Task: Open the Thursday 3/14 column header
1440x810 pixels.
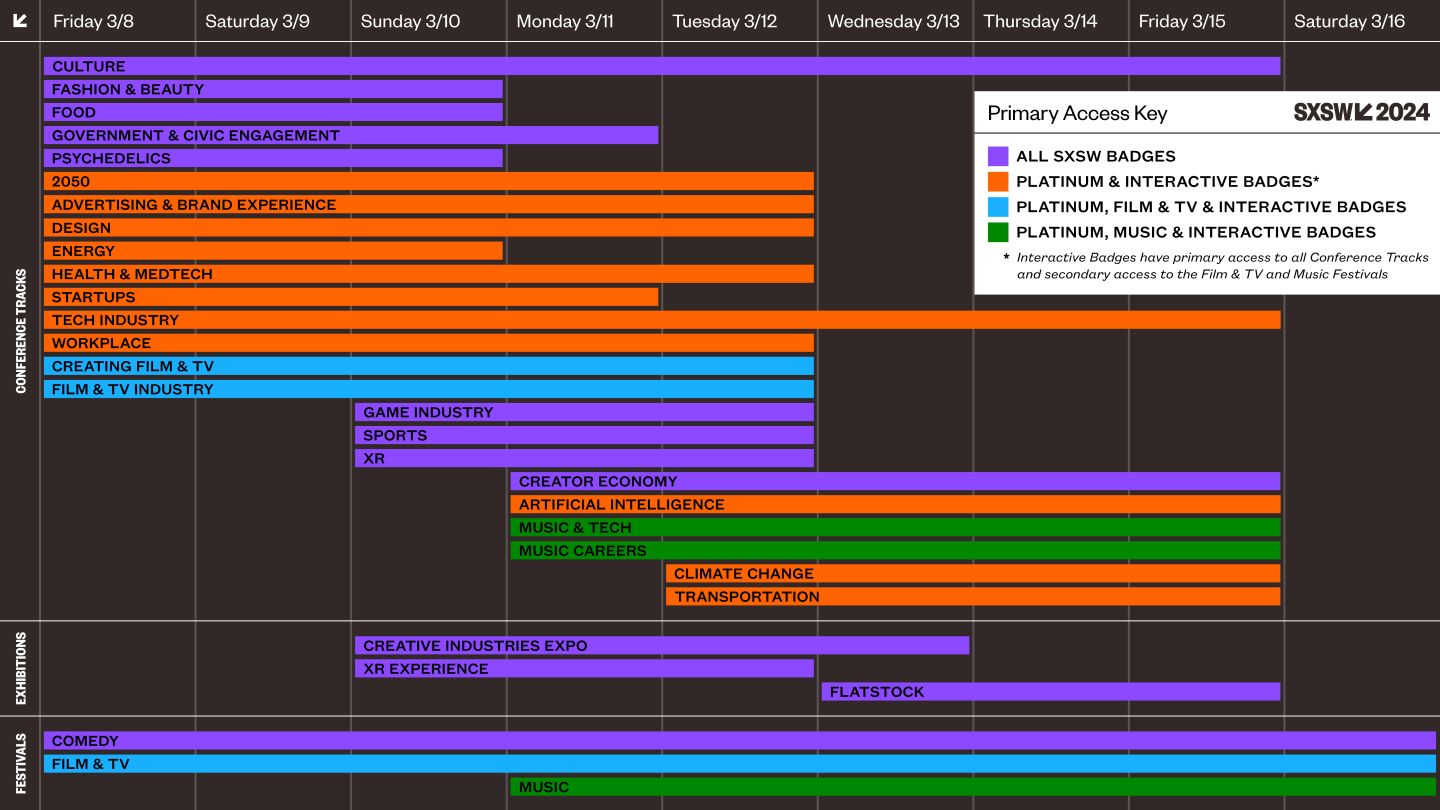Action: click(x=1040, y=21)
